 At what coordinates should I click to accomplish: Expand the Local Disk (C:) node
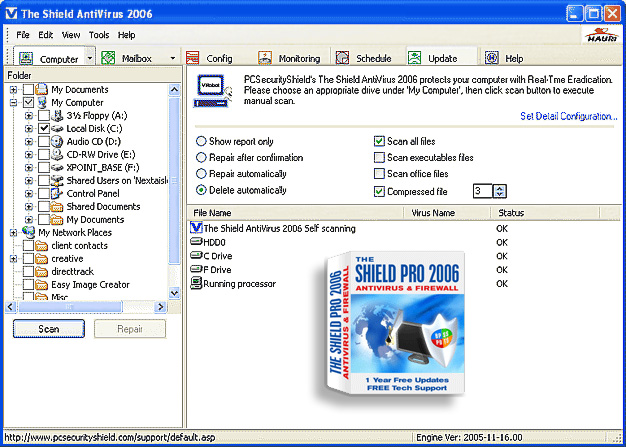click(x=29, y=129)
